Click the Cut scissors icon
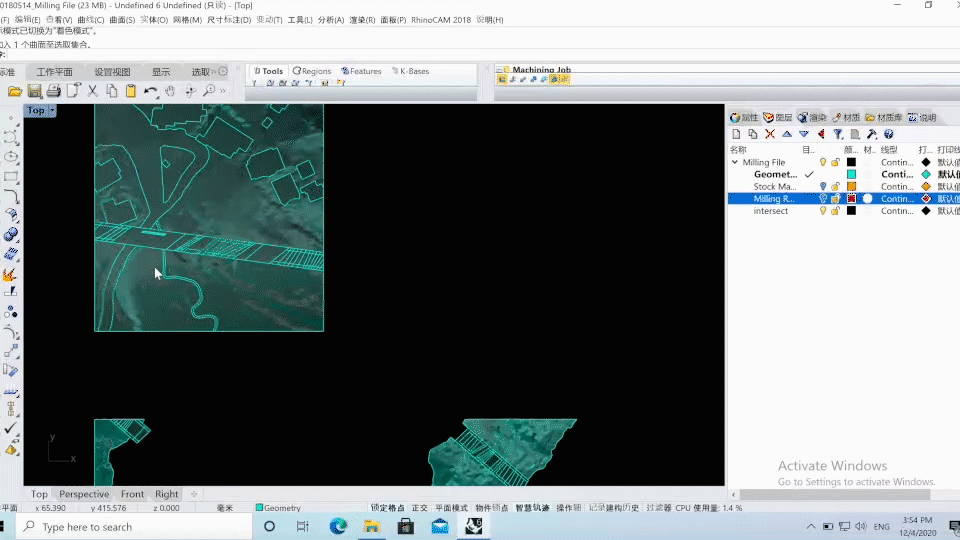The height and width of the screenshot is (540, 960). click(93, 91)
